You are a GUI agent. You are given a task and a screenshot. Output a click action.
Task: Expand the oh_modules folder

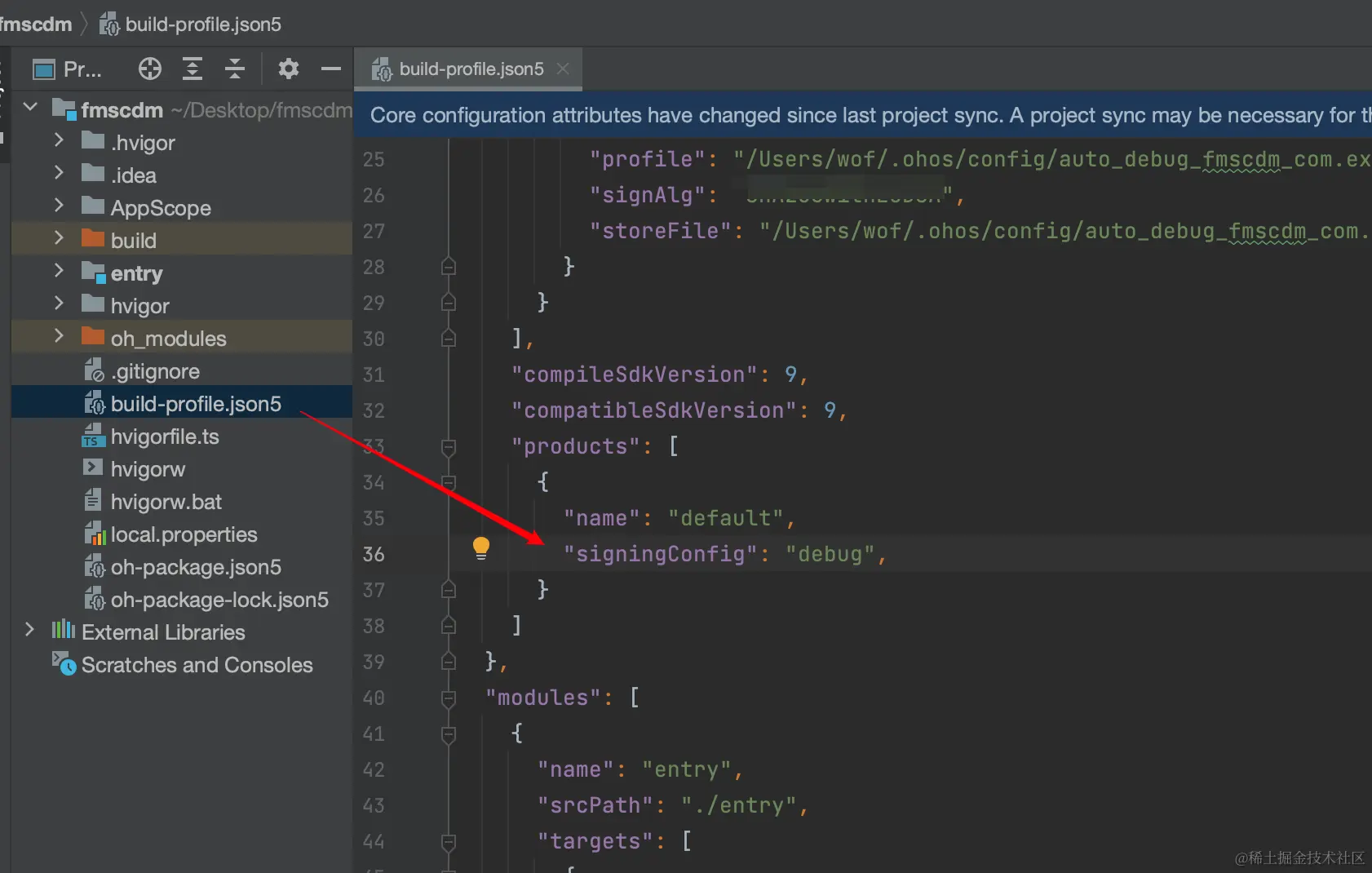59,336
